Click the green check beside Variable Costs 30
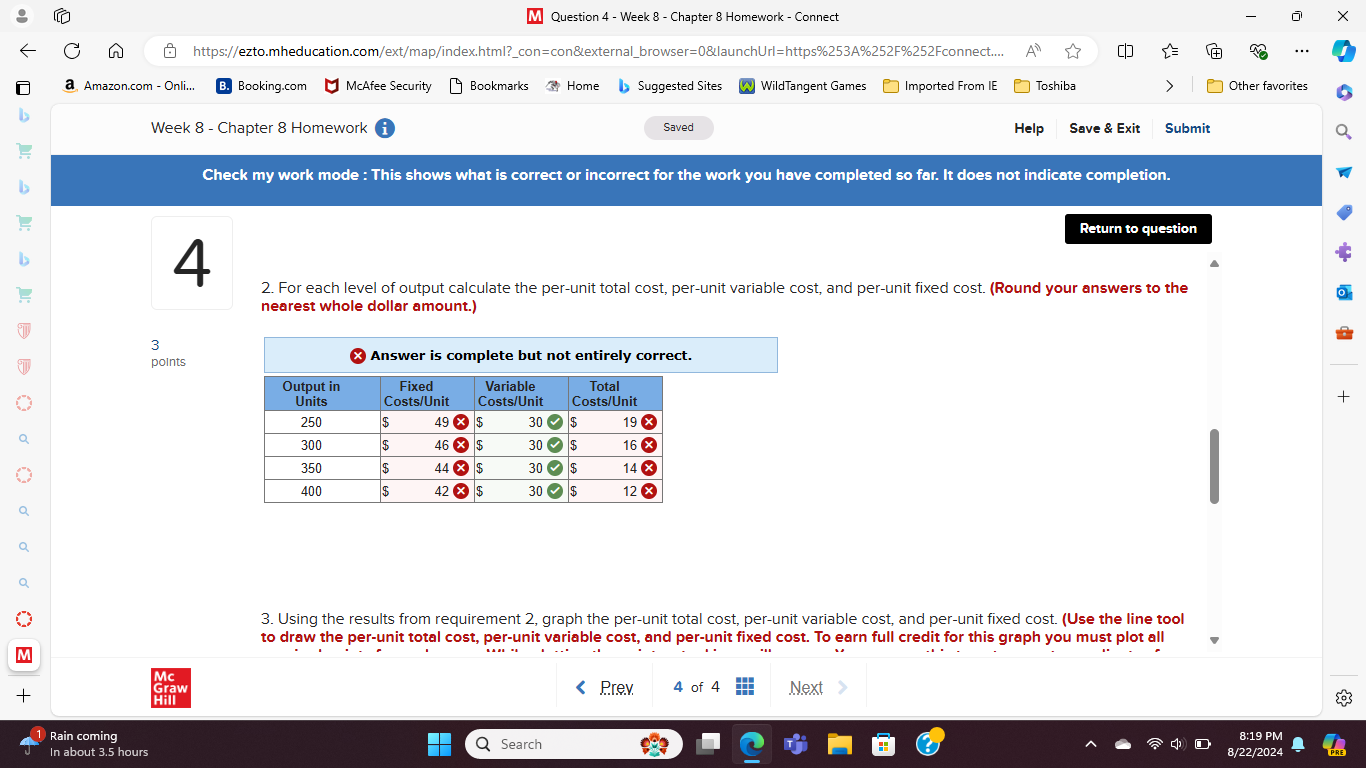This screenshot has height=768, width=1366. click(554, 422)
